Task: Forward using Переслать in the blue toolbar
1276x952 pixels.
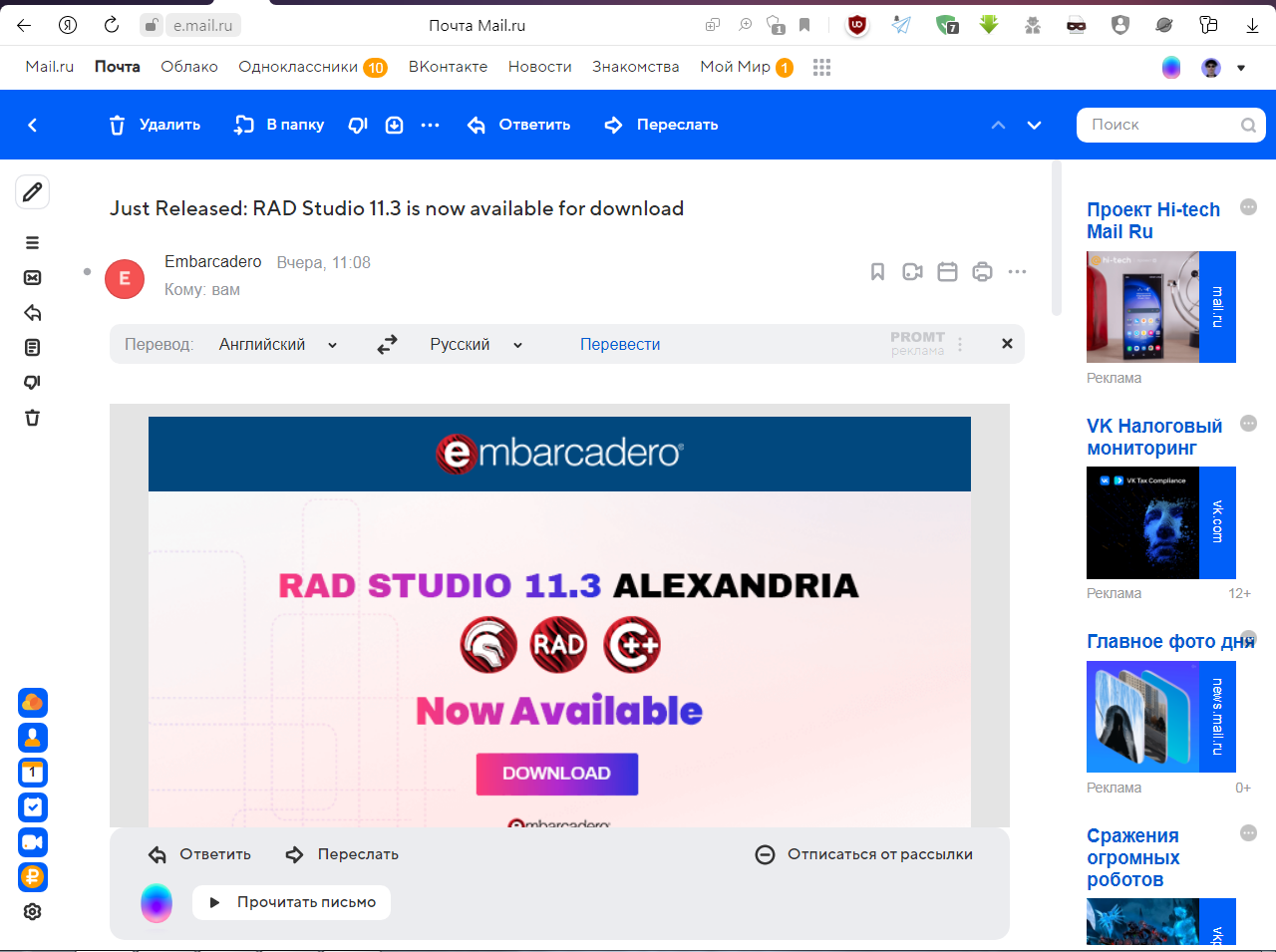Action: 662,125
